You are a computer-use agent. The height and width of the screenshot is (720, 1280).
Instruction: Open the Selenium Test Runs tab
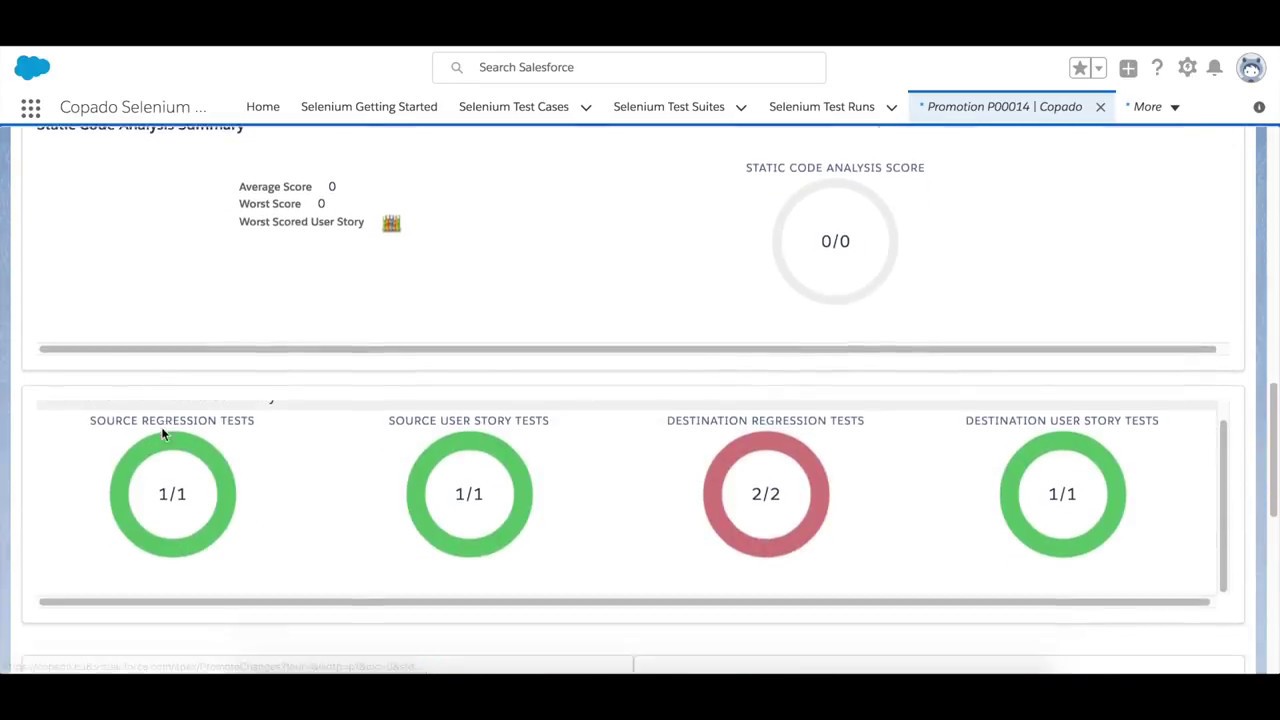tap(822, 106)
